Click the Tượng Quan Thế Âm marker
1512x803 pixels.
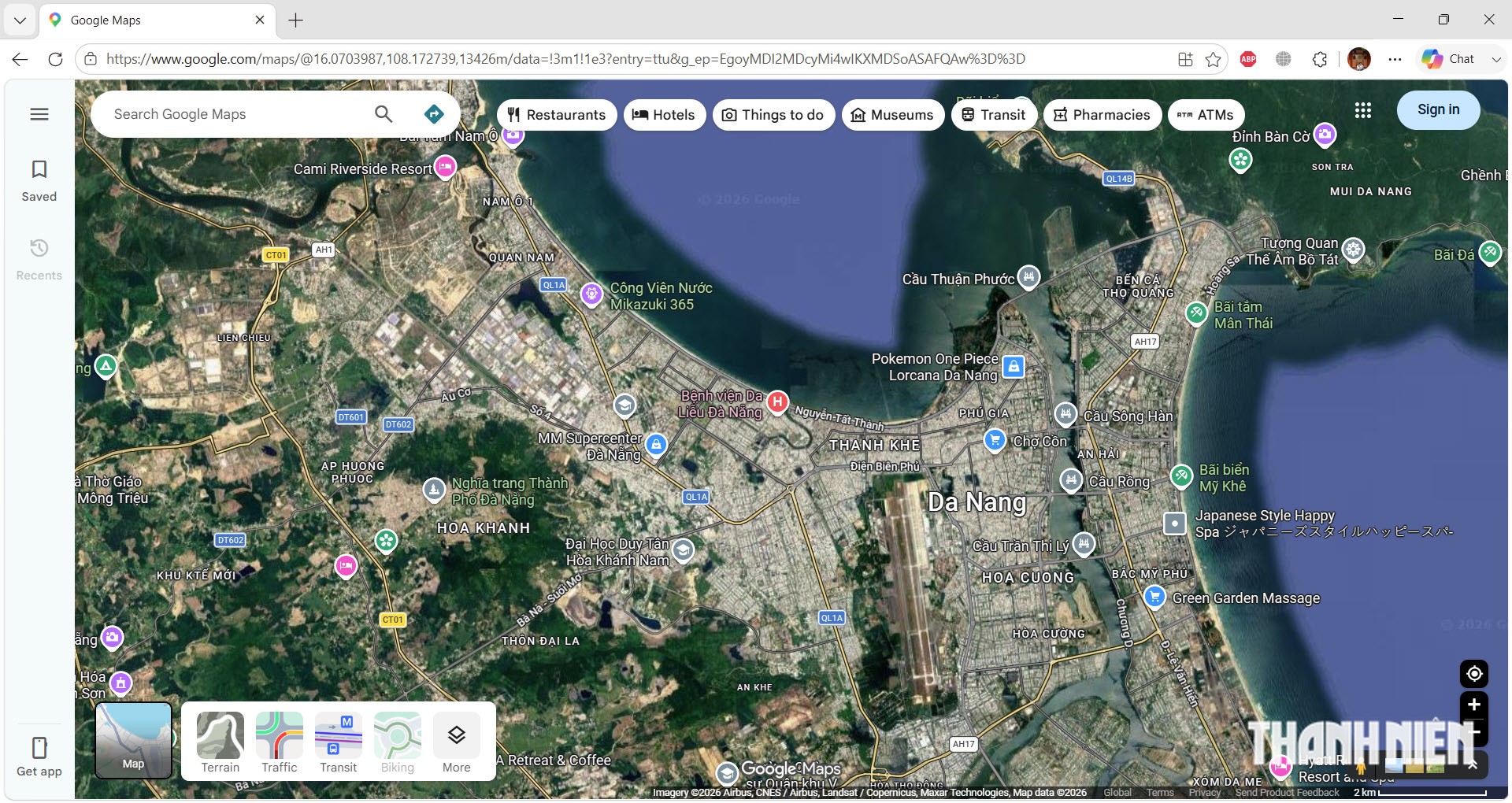pos(1353,250)
